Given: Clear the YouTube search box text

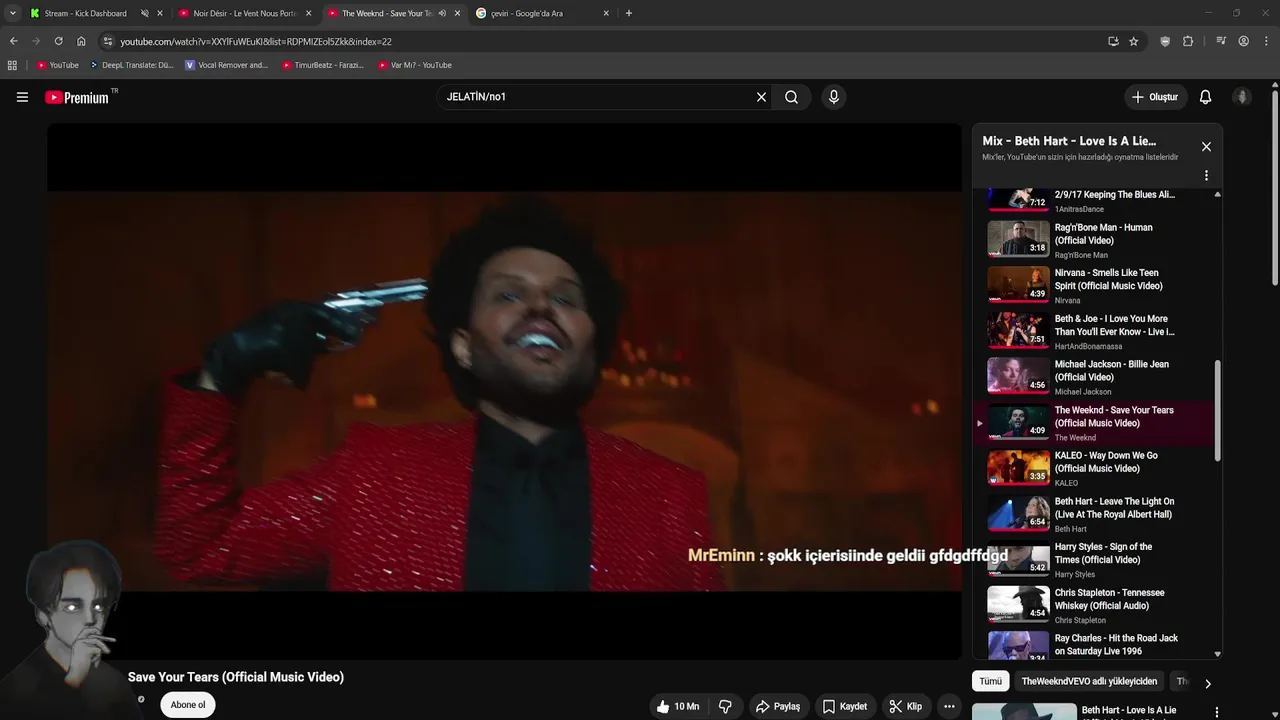Looking at the screenshot, I should click(x=761, y=97).
